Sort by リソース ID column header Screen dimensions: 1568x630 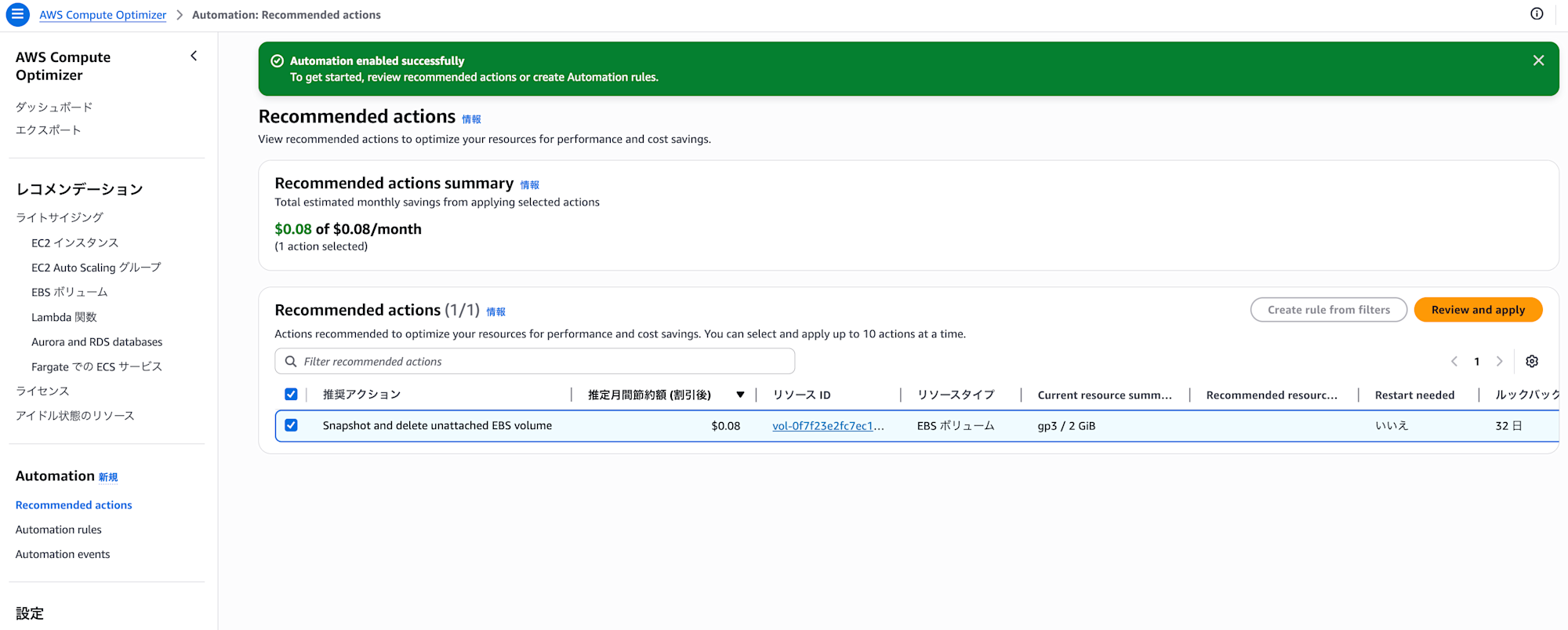pos(801,395)
